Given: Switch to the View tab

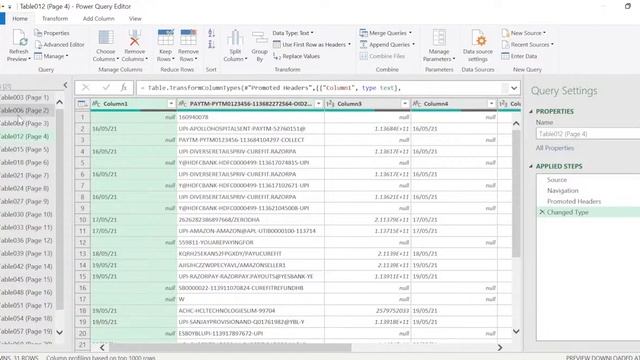Looking at the screenshot, I should tap(135, 19).
